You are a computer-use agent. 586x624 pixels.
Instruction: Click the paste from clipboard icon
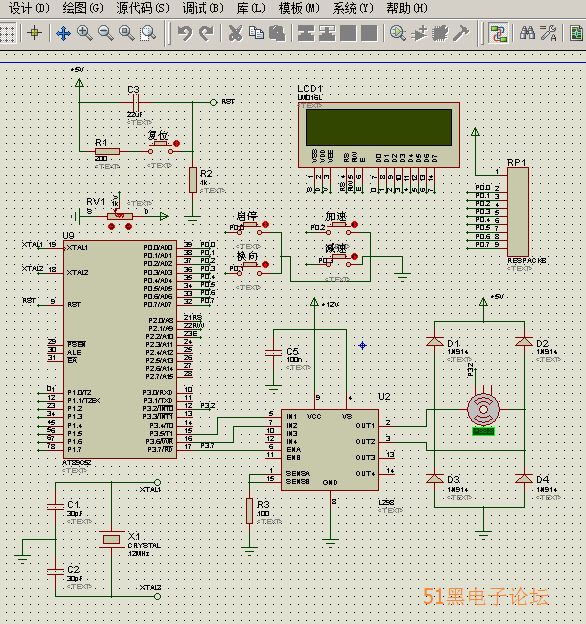click(x=277, y=33)
